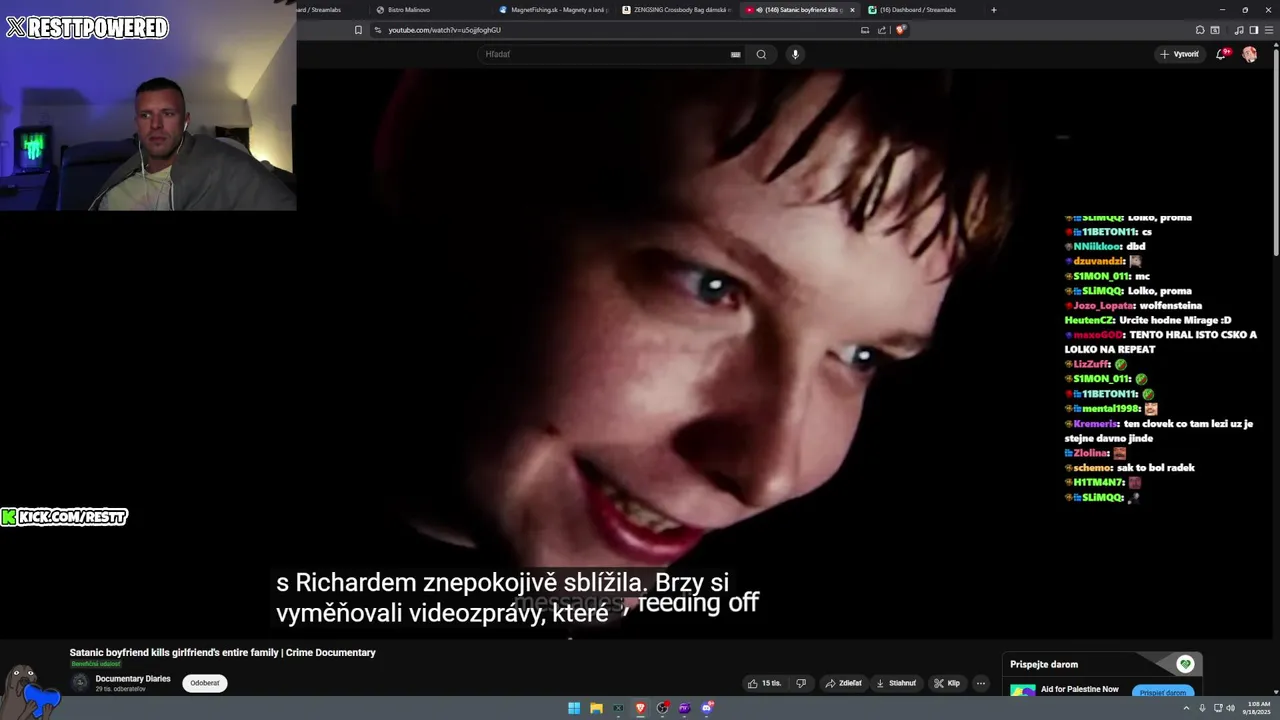Image resolution: width=1280 pixels, height=720 pixels.
Task: Open the media control music-note icon
Action: (1240, 30)
